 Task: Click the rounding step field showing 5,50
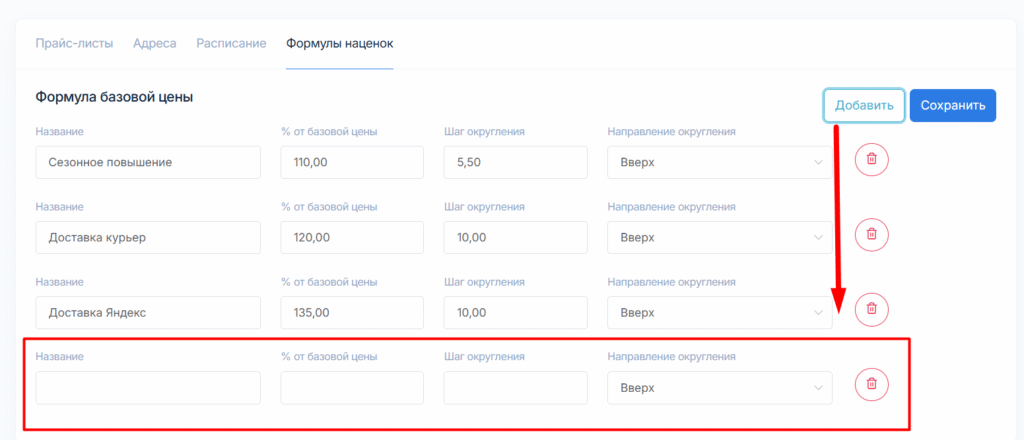(x=514, y=163)
